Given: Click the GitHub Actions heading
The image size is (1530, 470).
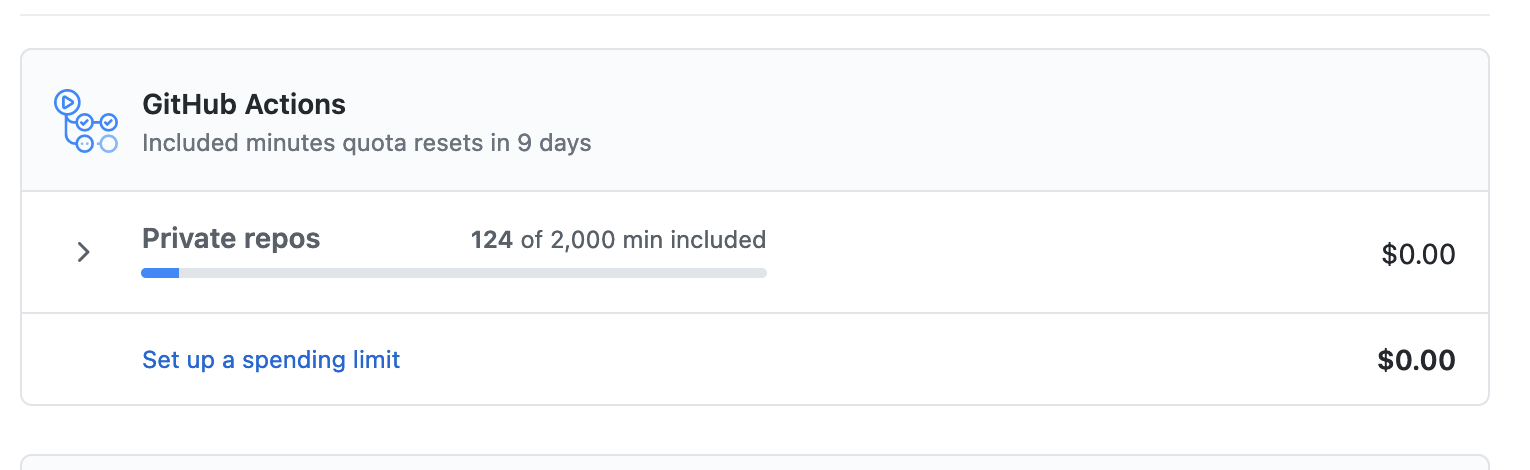Looking at the screenshot, I should click(x=244, y=104).
